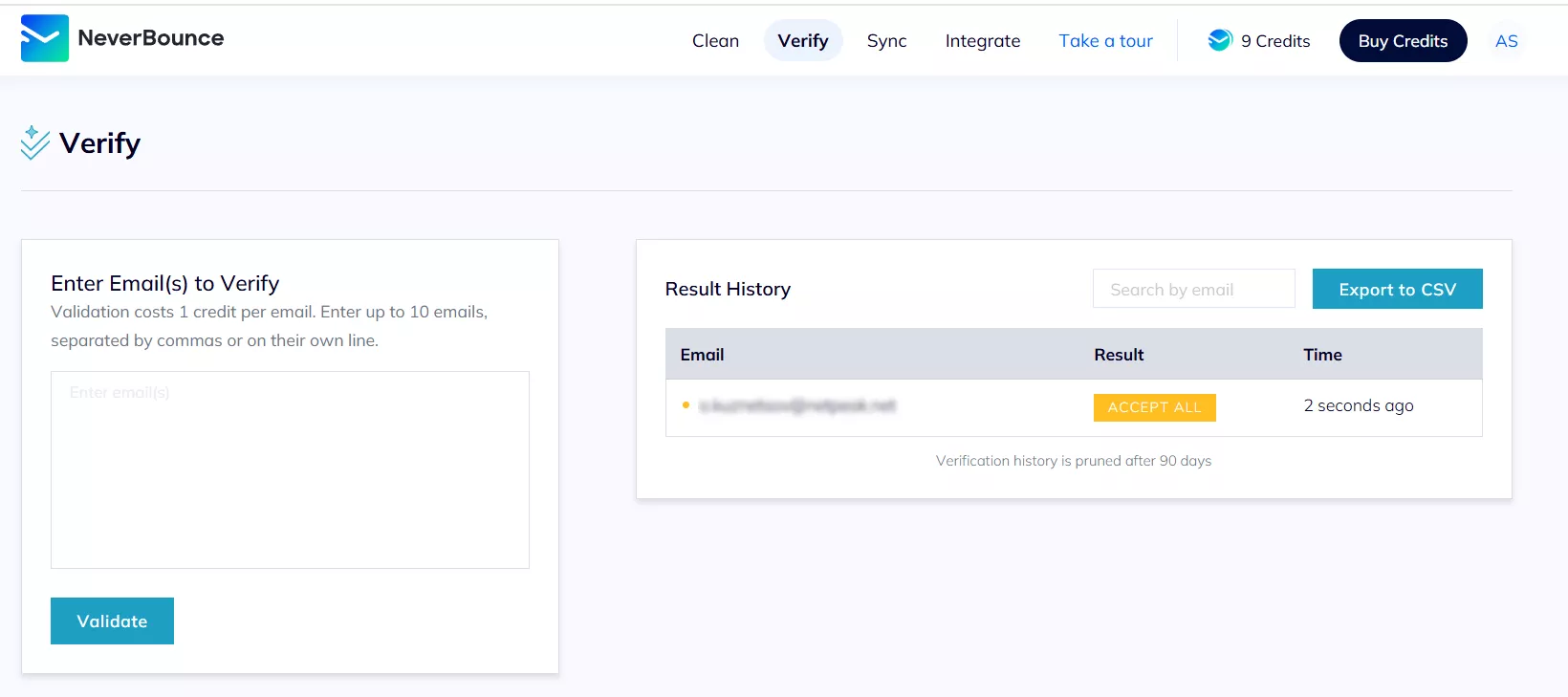
Task: Click the Email column header
Action: [x=702, y=355]
